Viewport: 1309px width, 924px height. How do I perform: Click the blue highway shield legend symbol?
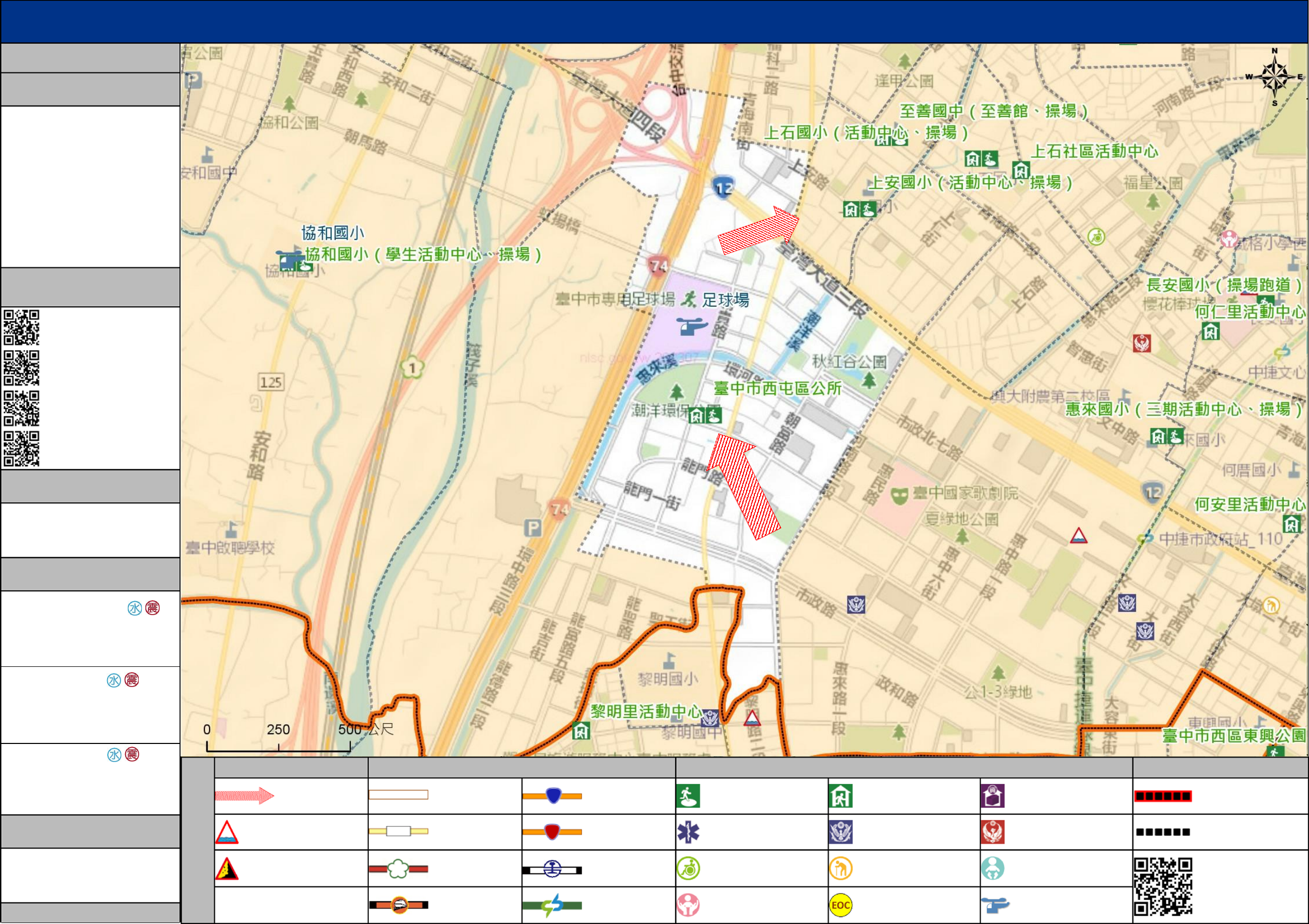point(553,795)
